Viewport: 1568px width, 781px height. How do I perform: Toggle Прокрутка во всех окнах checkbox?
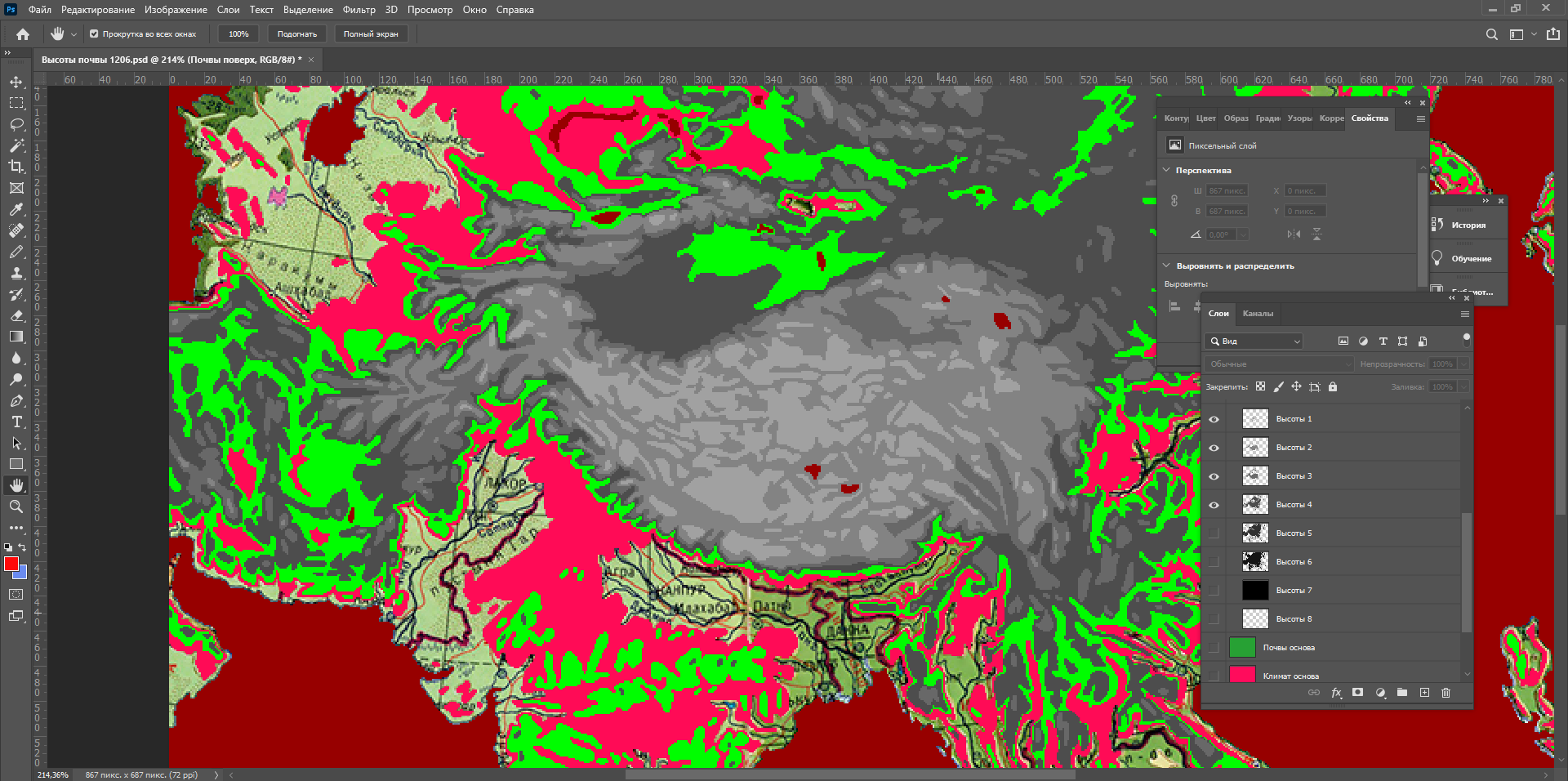pyautogui.click(x=94, y=34)
